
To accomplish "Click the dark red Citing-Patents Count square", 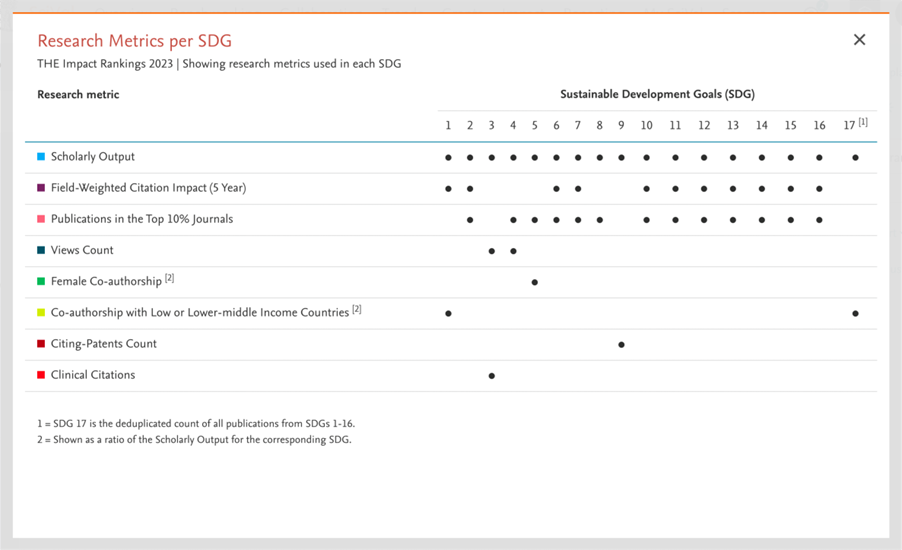I will coord(41,343).
